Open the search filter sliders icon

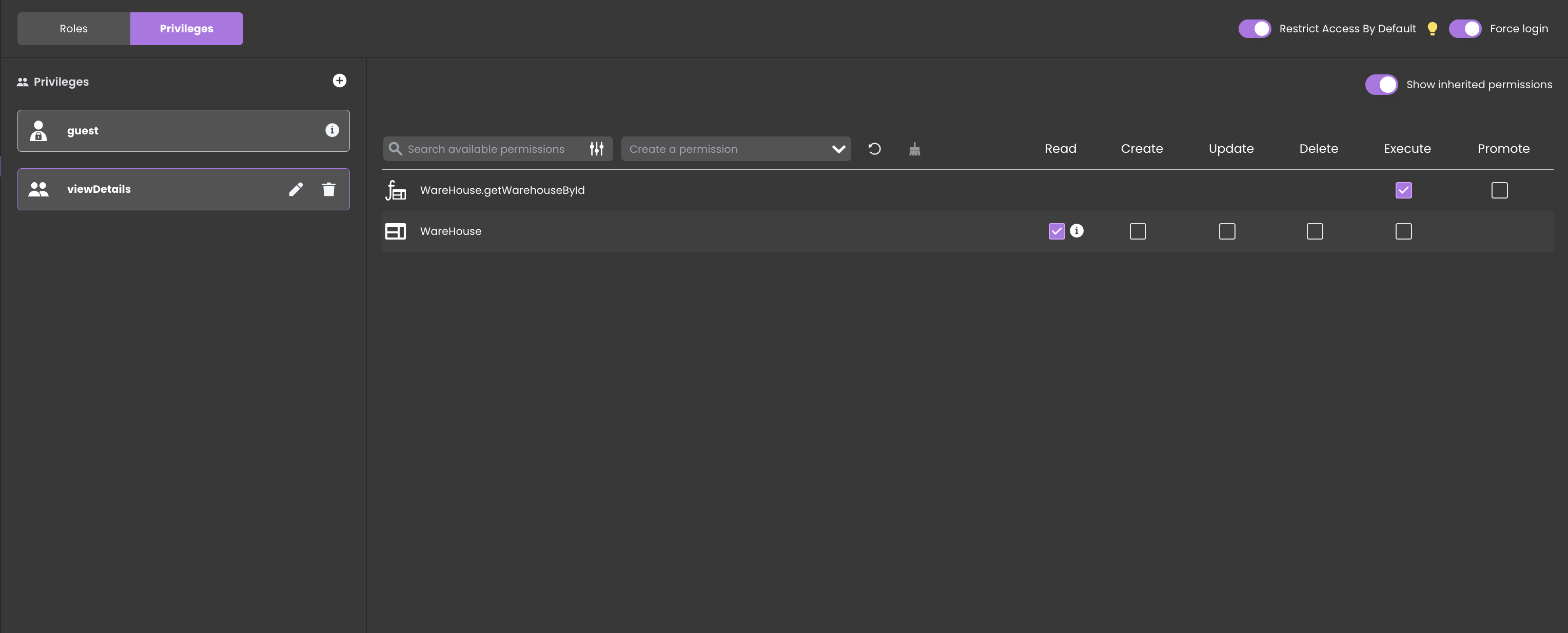597,149
